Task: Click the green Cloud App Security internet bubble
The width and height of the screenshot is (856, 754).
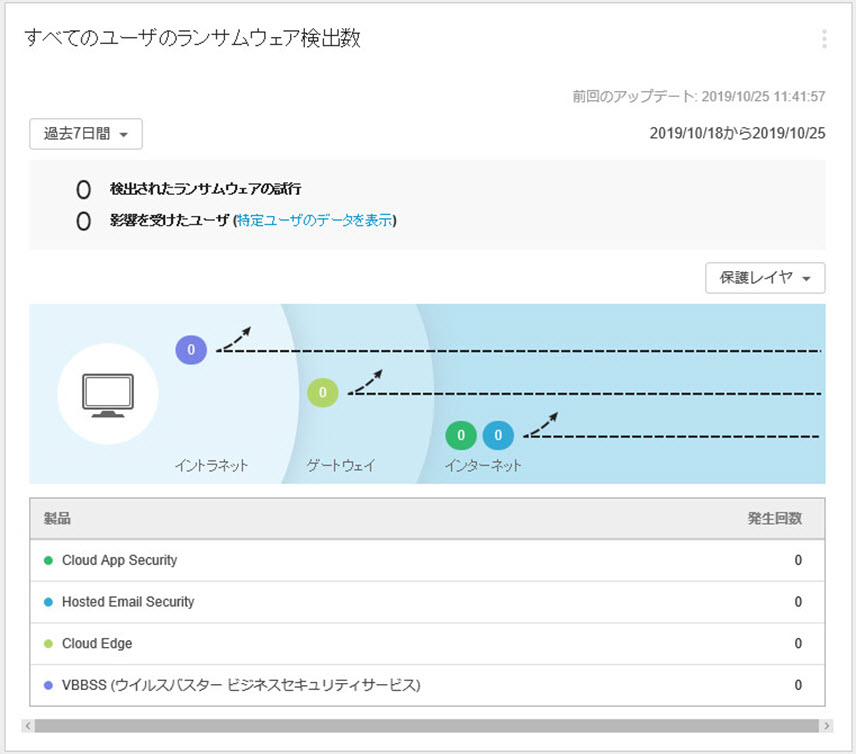Action: [460, 436]
